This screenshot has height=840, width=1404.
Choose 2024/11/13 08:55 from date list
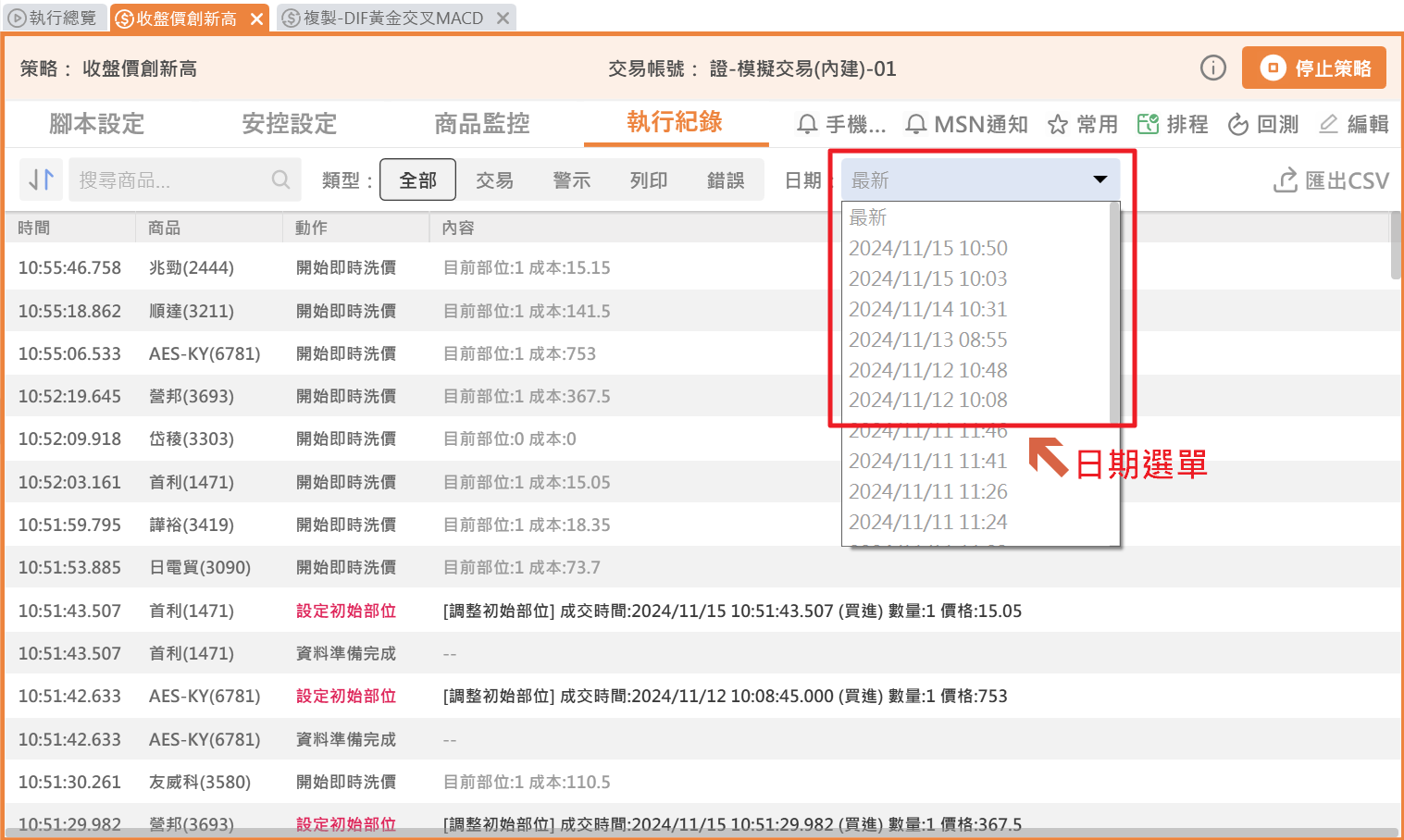[927, 340]
